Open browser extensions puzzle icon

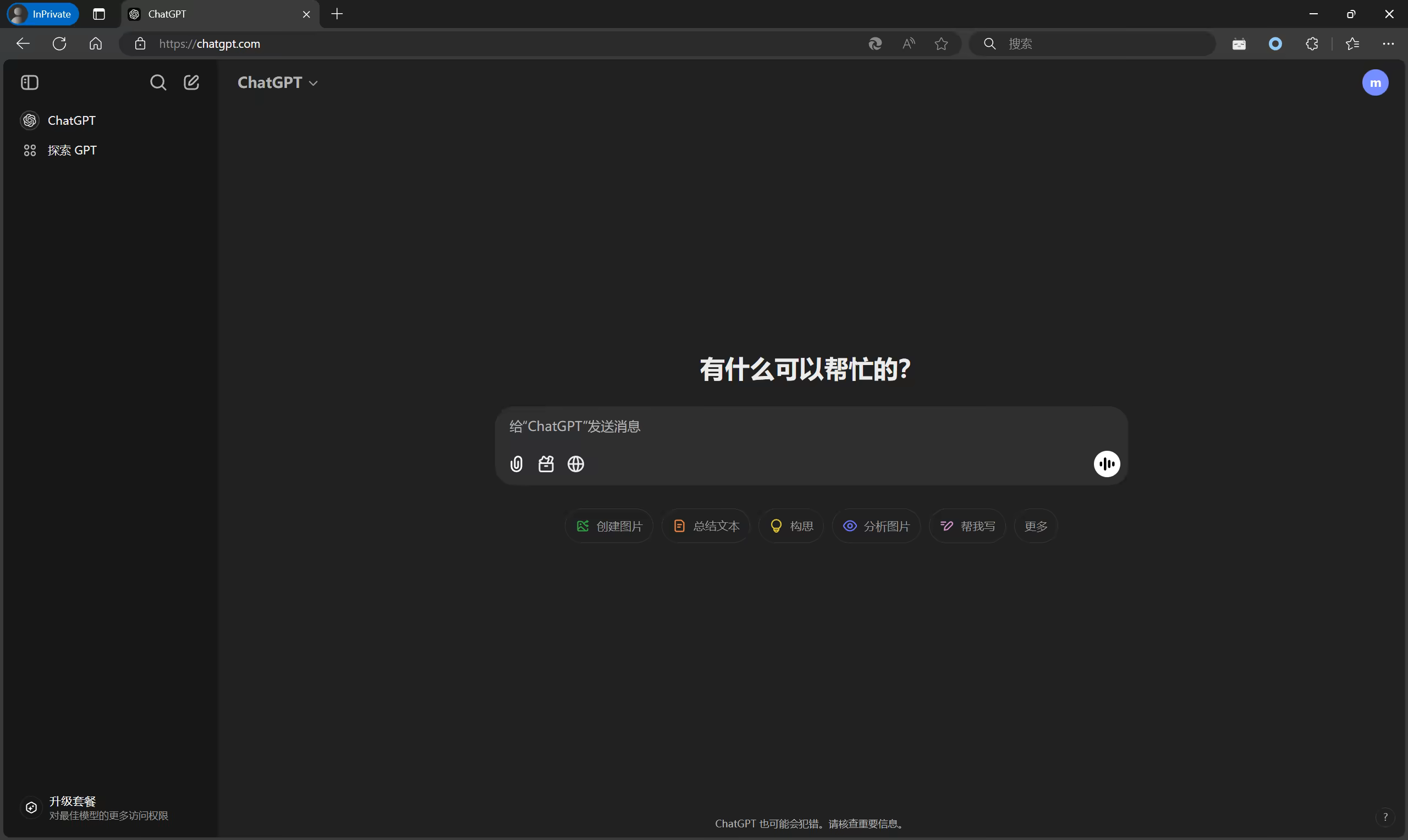1312,43
